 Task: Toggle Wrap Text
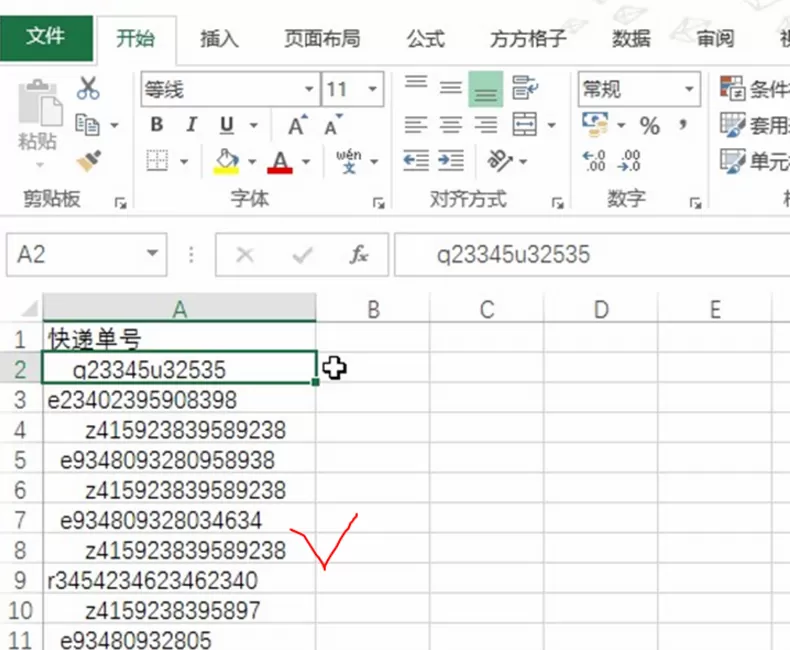(x=525, y=88)
